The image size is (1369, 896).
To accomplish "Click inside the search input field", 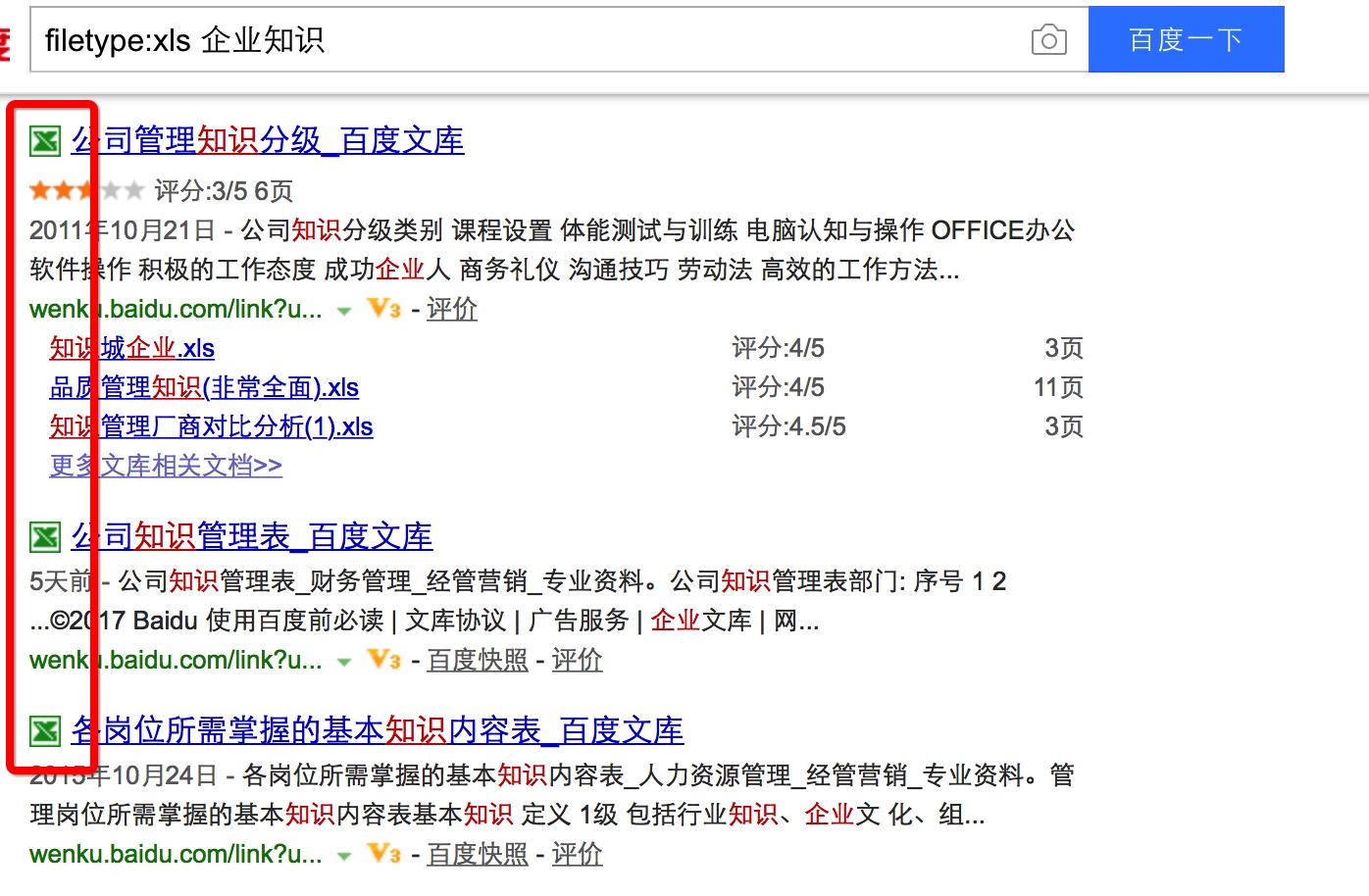I will pyautogui.click(x=490, y=39).
